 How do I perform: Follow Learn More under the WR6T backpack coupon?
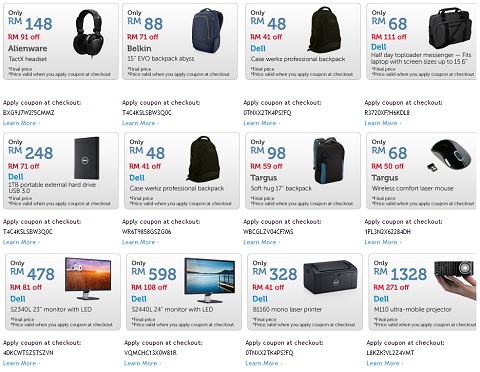tap(140, 242)
